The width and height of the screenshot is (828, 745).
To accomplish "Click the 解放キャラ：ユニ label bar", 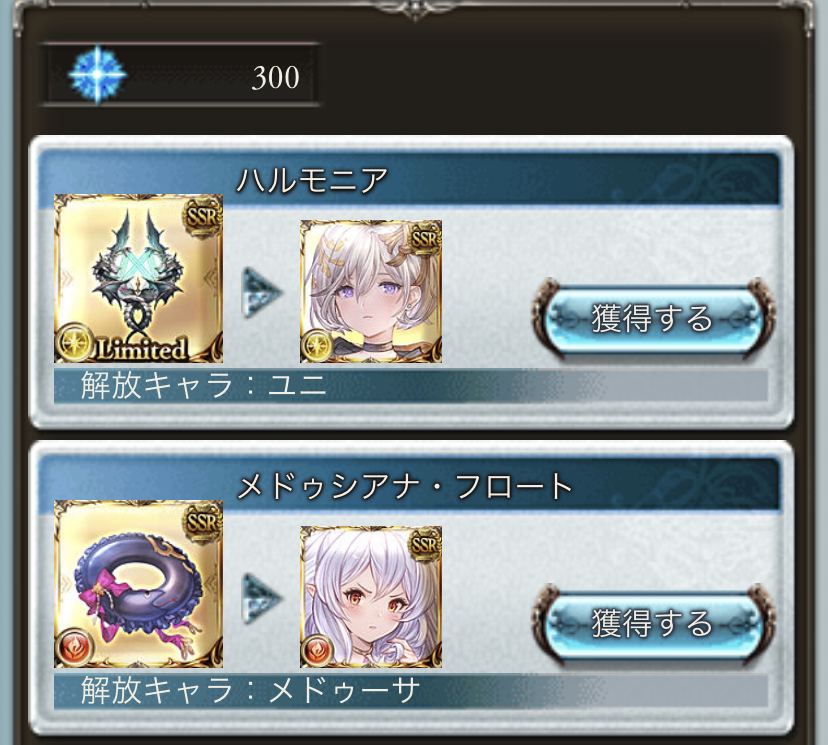I will pos(411,385).
